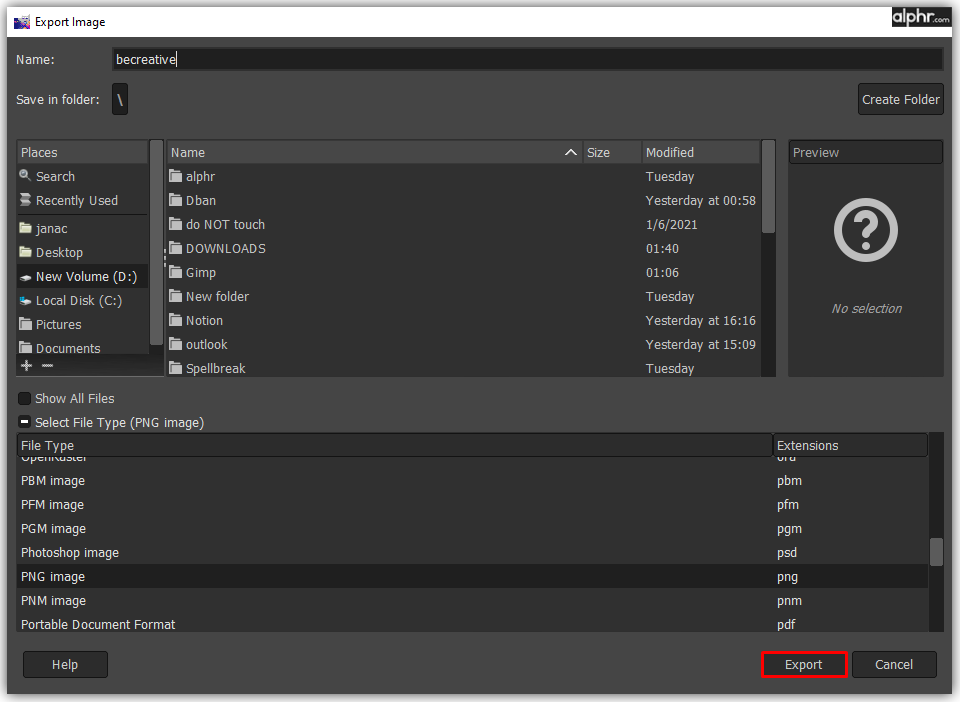Sort files by Modified column
Image resolution: width=960 pixels, height=702 pixels.
(x=701, y=152)
